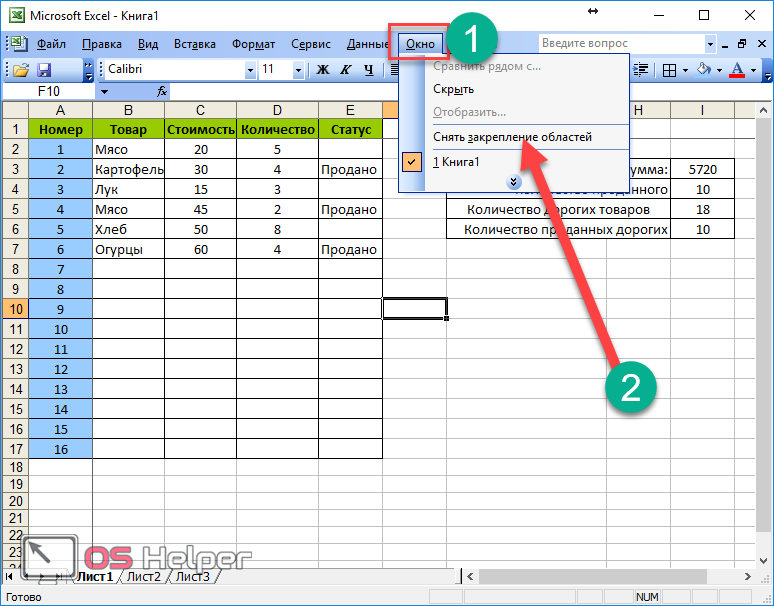Select the cell with value 5720
The height and width of the screenshot is (606, 774).
702,169
